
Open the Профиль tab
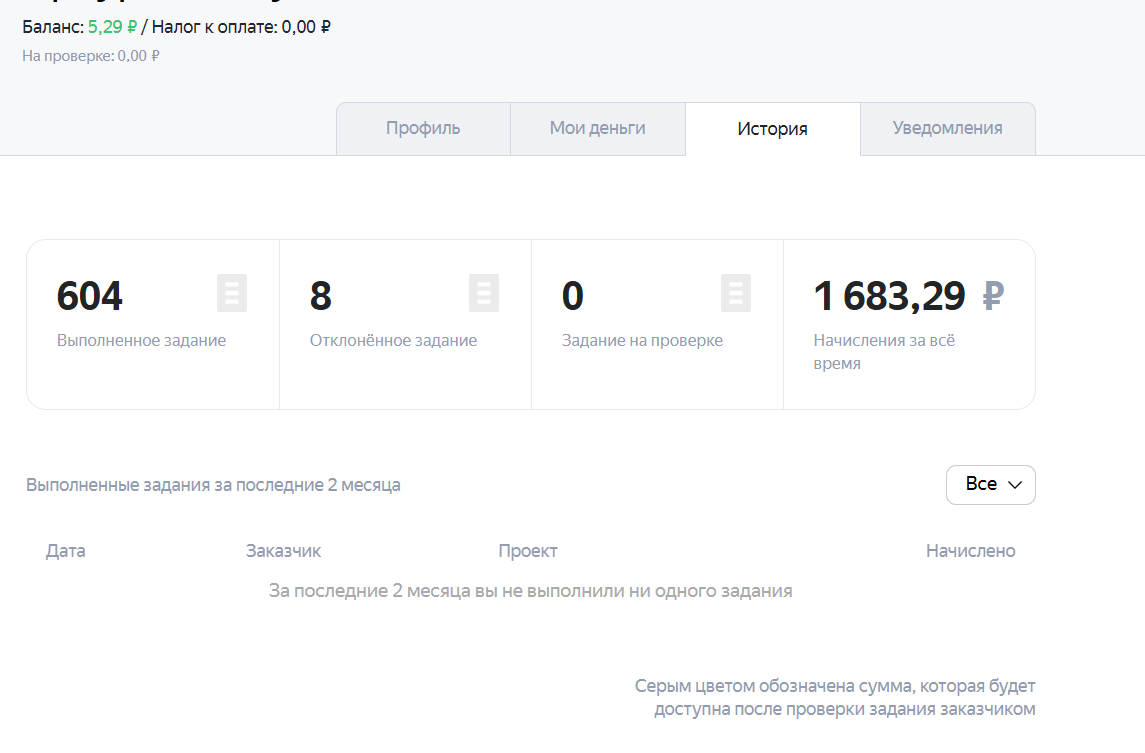coord(423,129)
